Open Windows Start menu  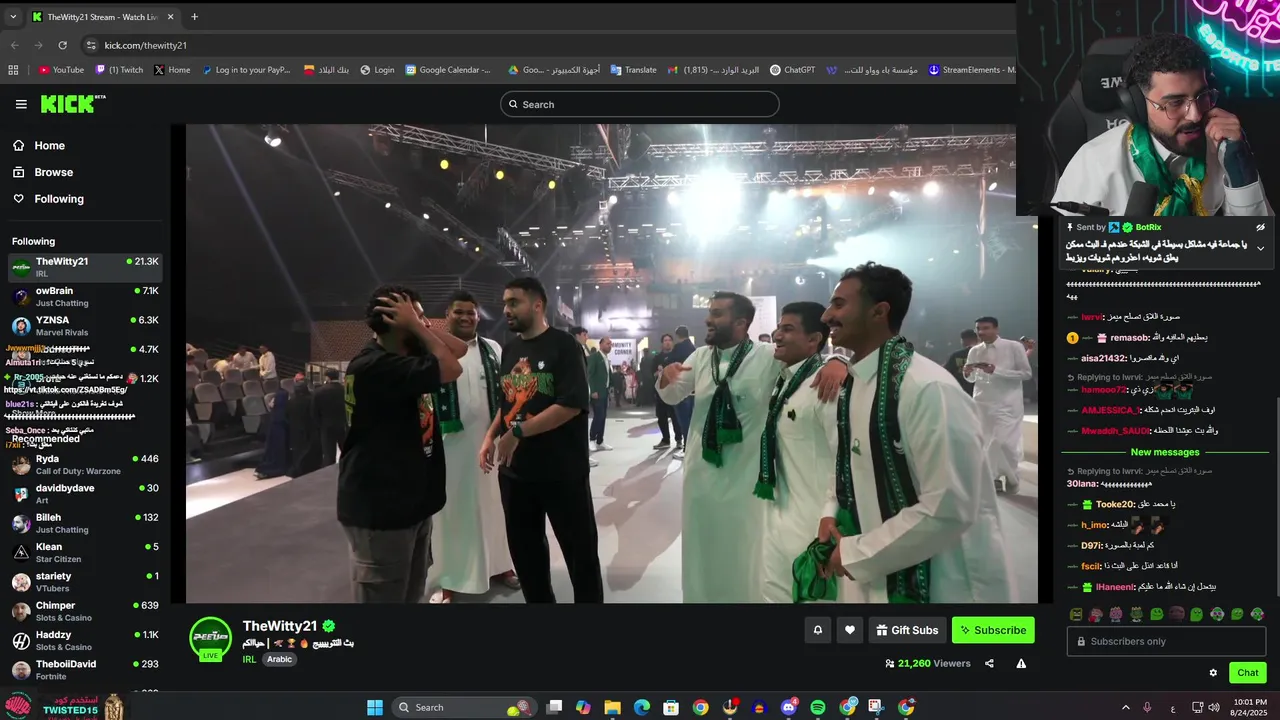pos(375,707)
